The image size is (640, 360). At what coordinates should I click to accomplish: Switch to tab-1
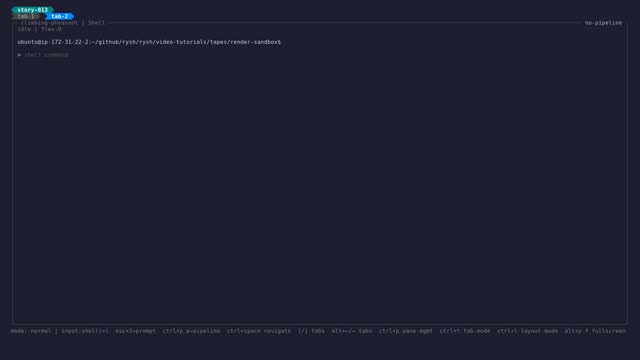point(26,16)
